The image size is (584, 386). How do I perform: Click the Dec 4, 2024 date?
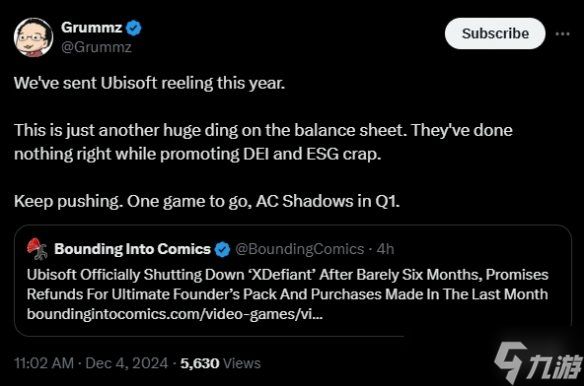pyautogui.click(x=127, y=363)
